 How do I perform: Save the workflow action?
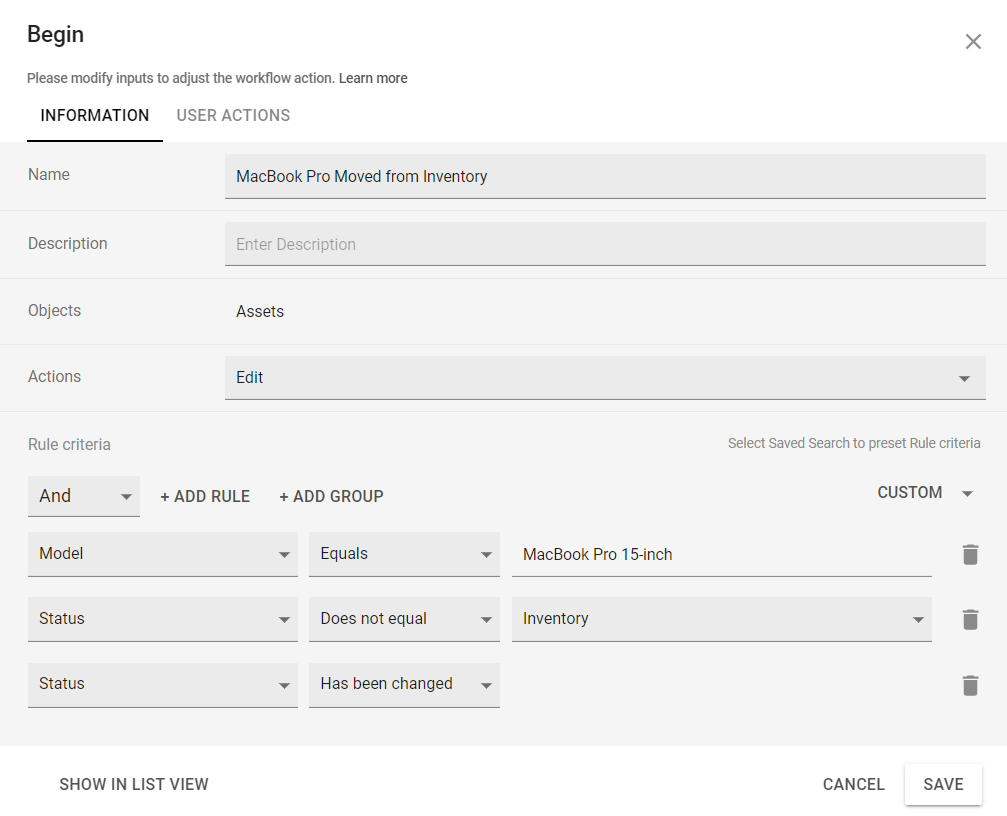(x=942, y=784)
